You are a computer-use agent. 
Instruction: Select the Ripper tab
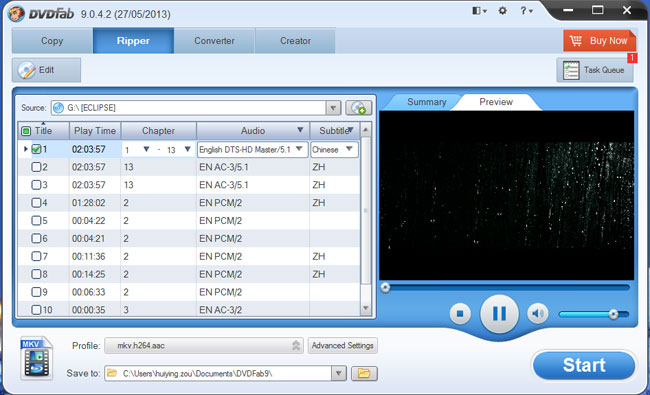(x=133, y=41)
